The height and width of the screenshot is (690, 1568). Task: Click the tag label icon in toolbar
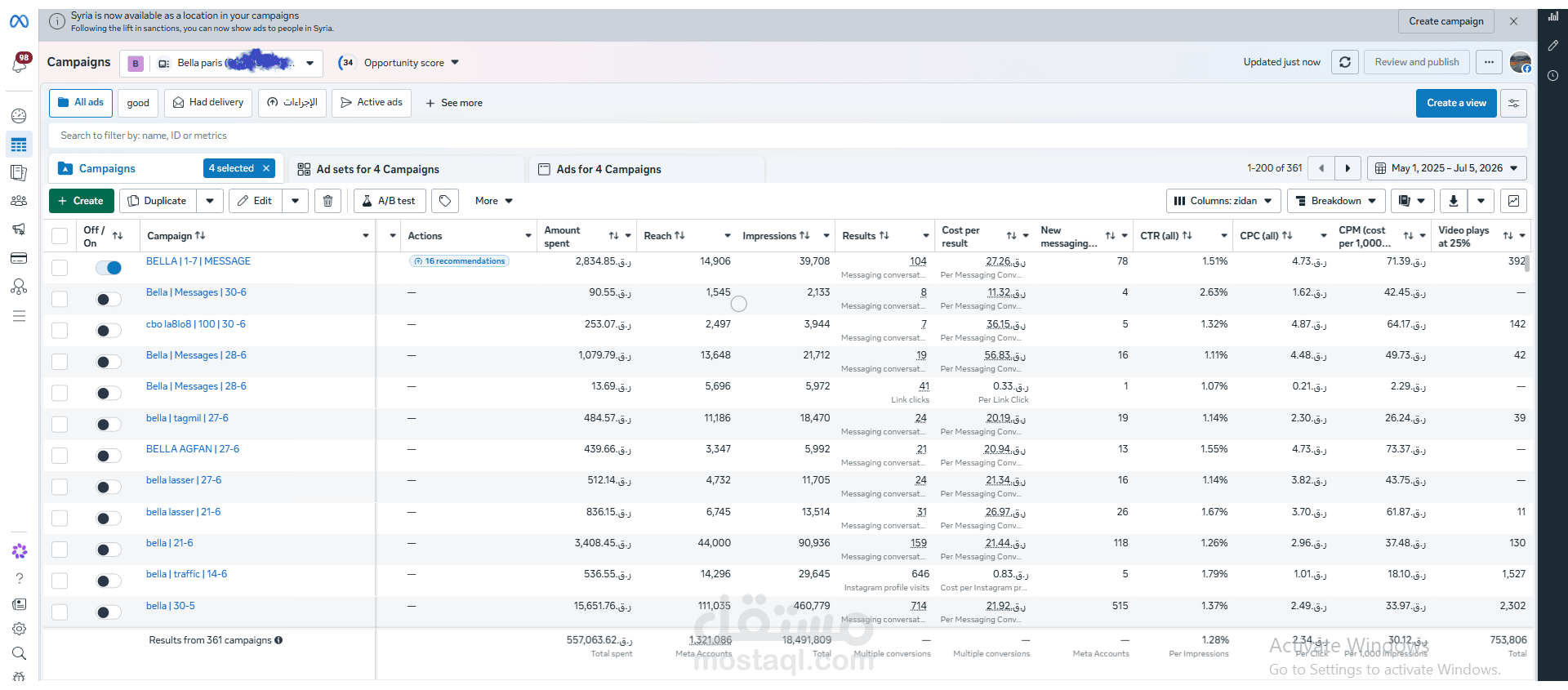click(445, 201)
